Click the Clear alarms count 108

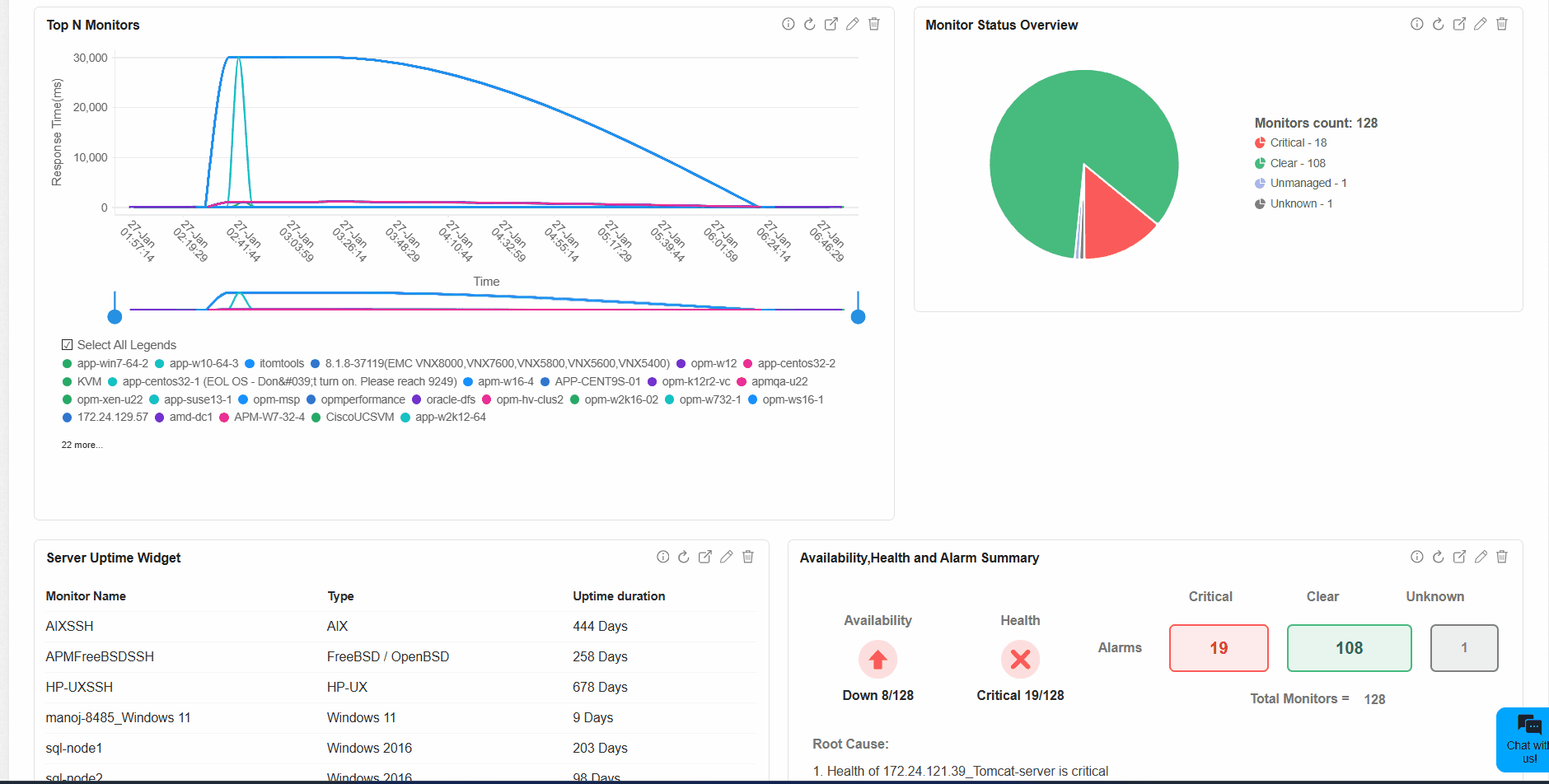pyautogui.click(x=1349, y=648)
